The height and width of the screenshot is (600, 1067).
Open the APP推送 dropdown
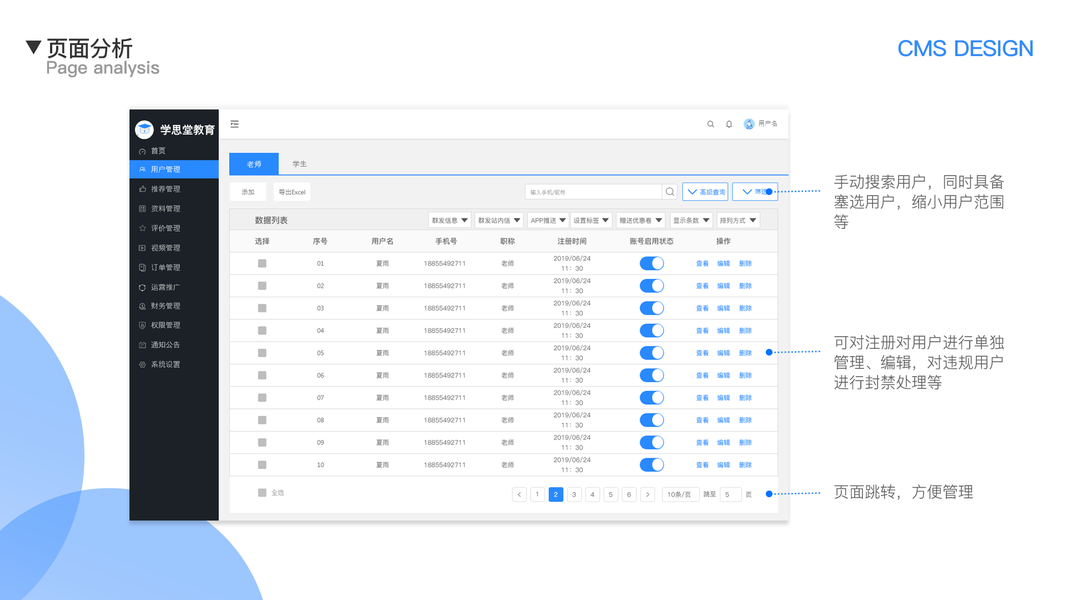click(547, 220)
